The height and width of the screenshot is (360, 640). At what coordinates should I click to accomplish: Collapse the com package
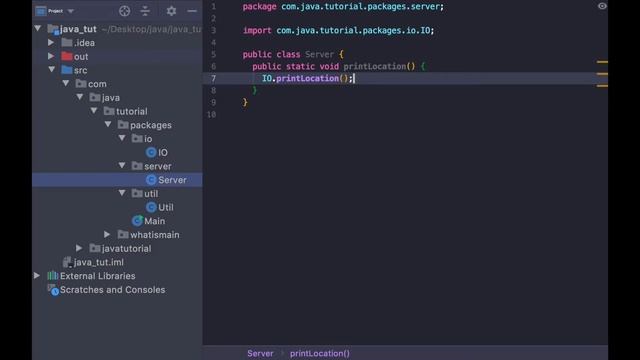(x=66, y=84)
